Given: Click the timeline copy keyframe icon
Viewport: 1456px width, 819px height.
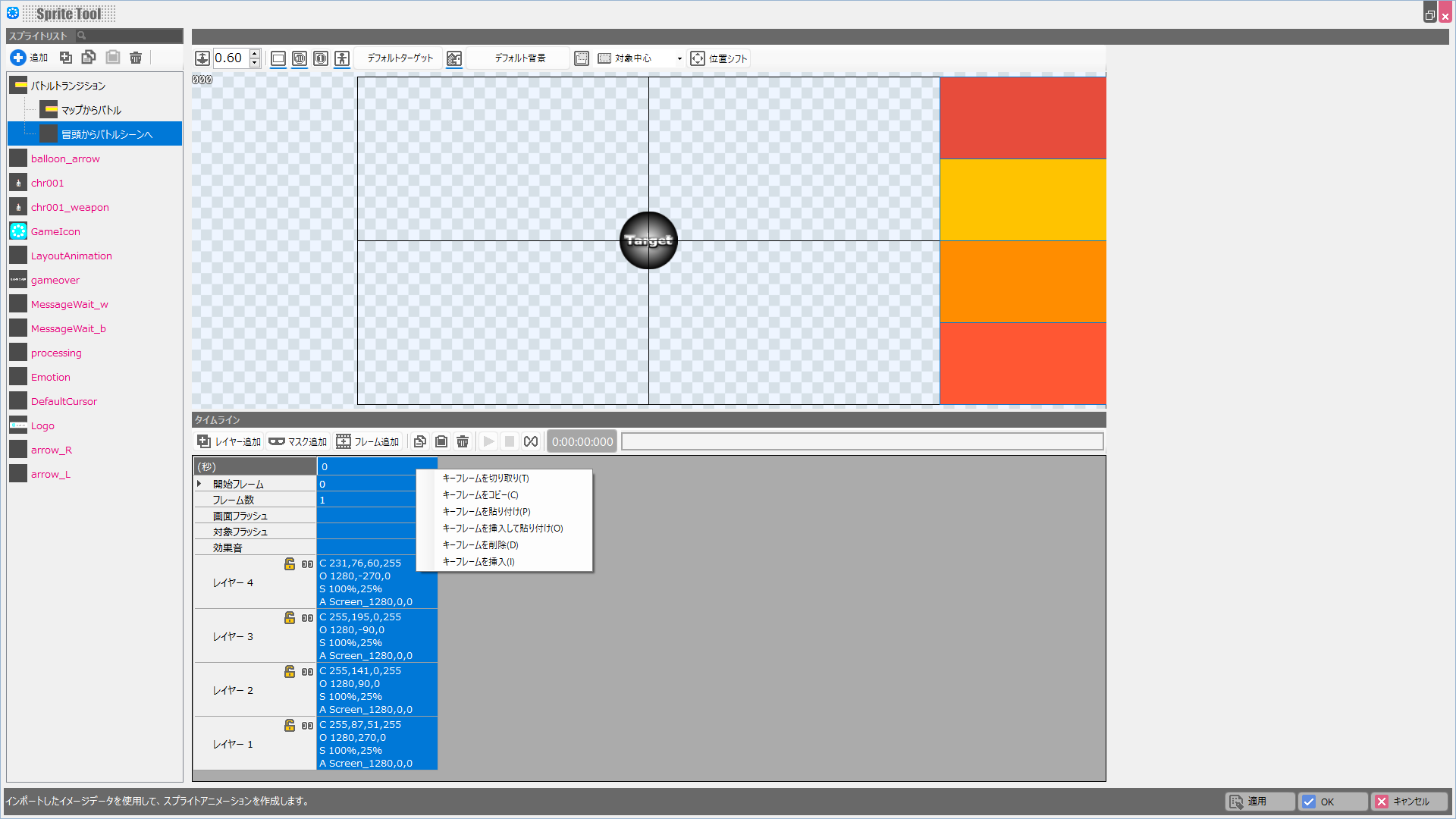Looking at the screenshot, I should (419, 441).
